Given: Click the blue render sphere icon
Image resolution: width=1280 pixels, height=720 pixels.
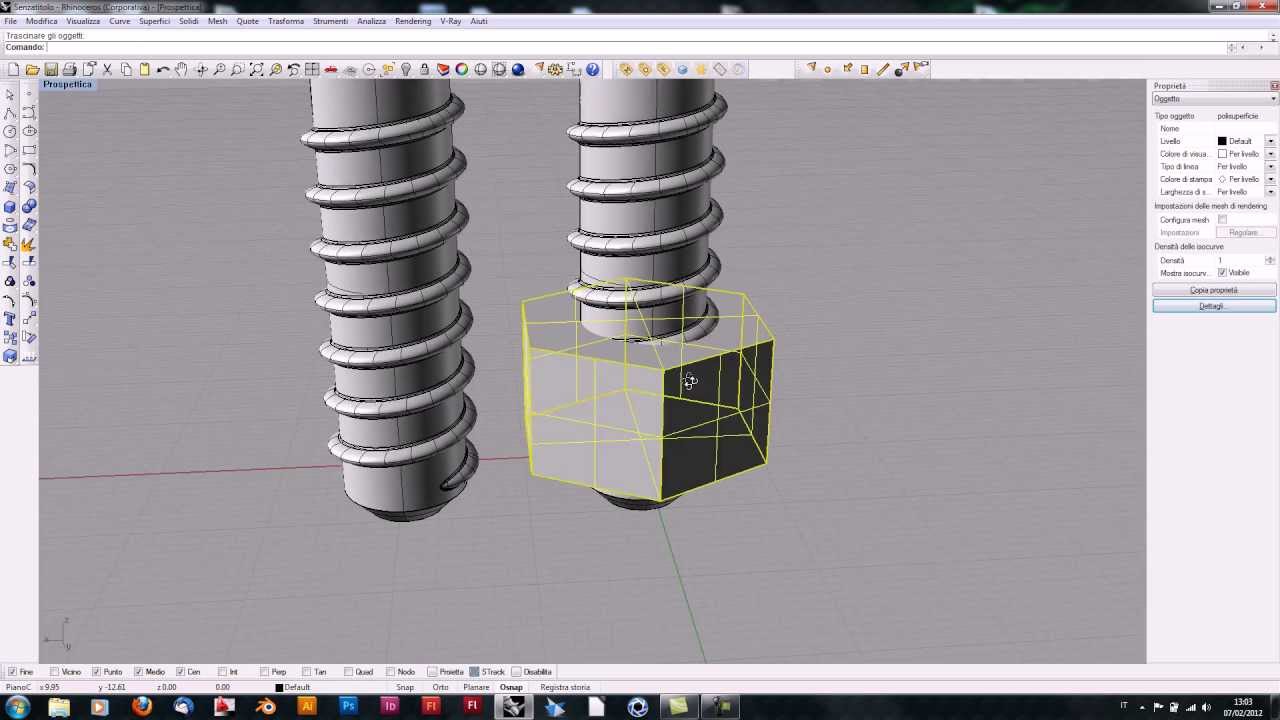Looking at the screenshot, I should coord(518,70).
